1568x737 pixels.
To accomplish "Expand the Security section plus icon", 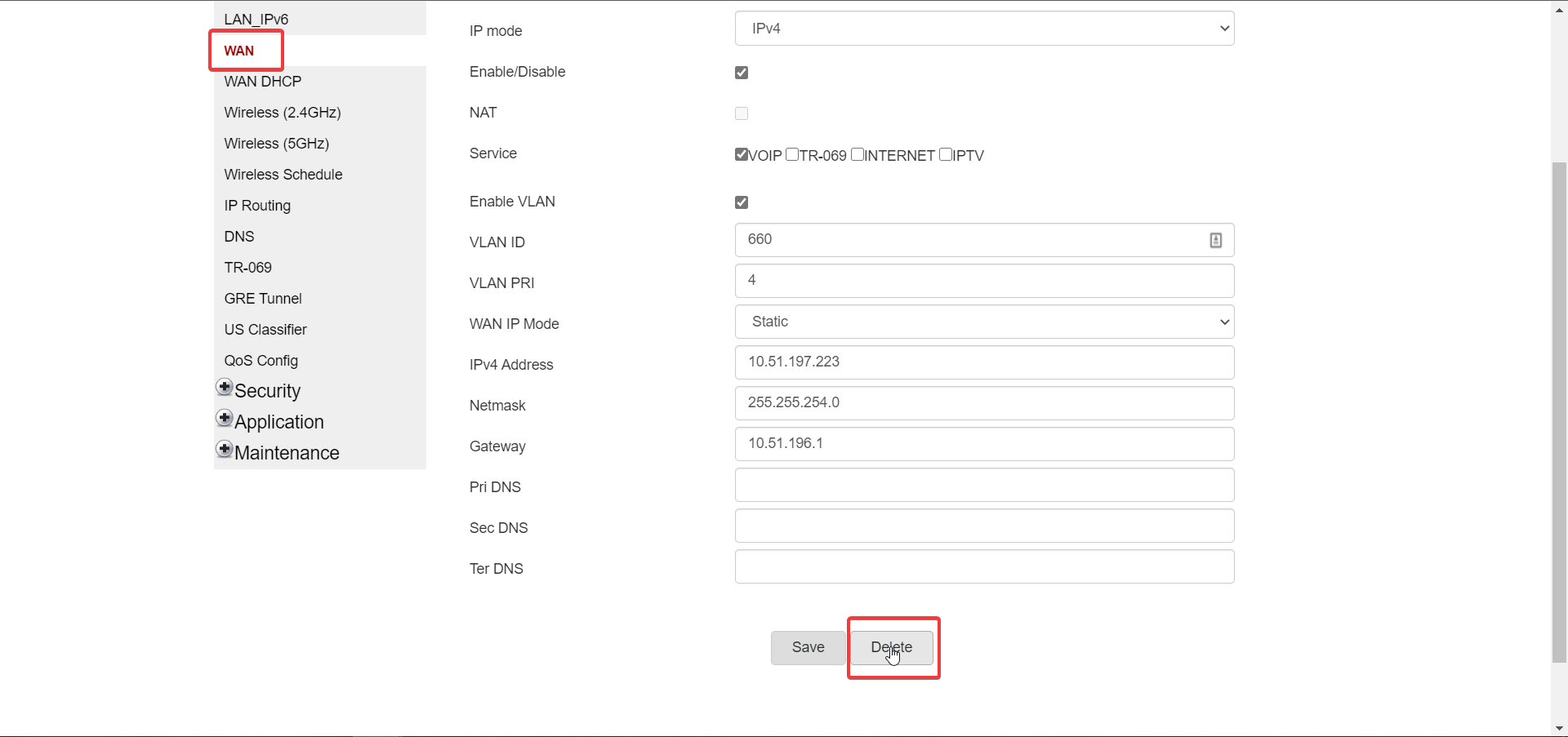I will pos(225,387).
